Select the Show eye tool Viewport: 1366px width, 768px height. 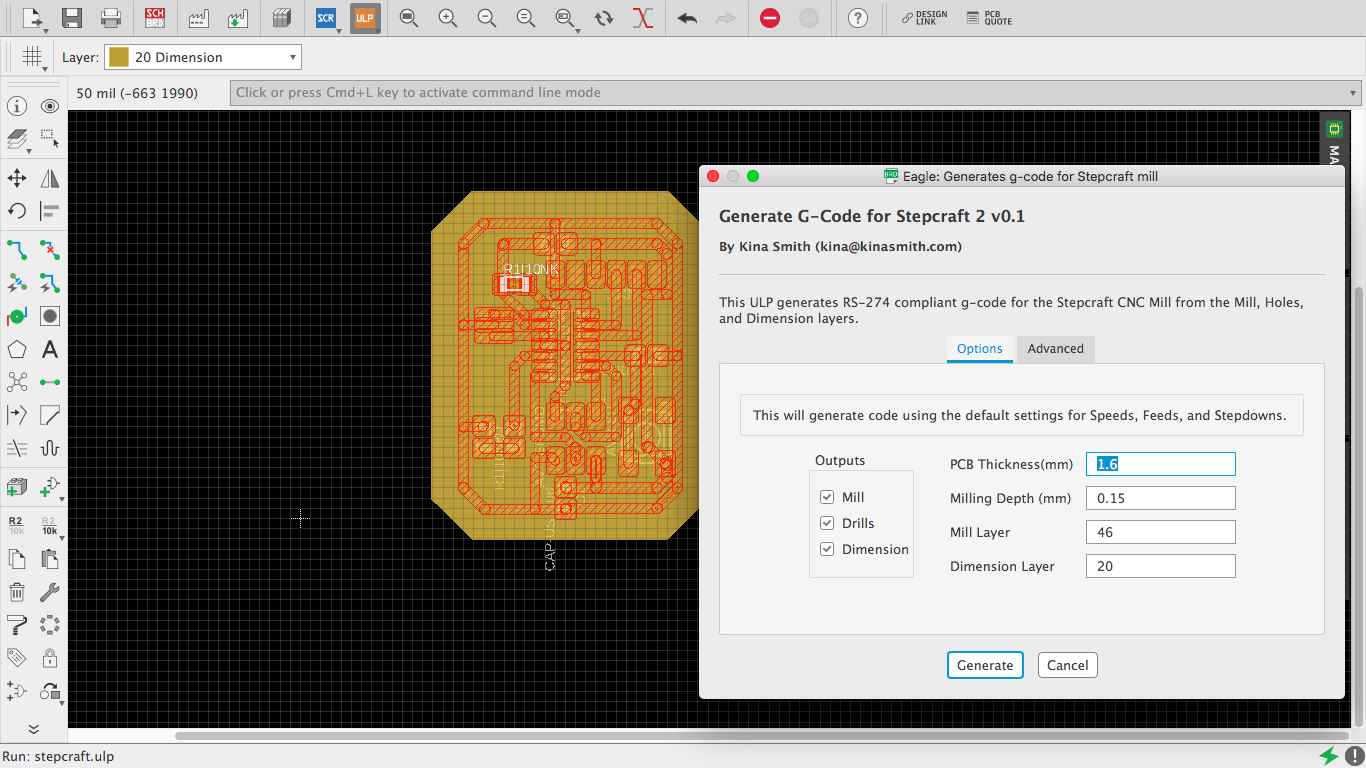coord(50,106)
